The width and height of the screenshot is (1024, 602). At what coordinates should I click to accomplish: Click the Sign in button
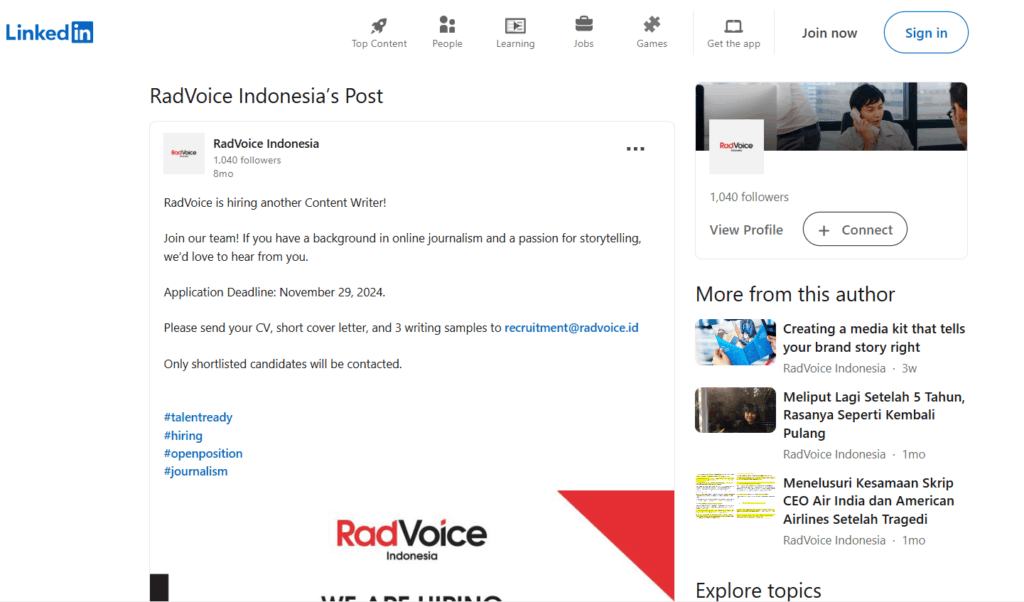point(926,33)
